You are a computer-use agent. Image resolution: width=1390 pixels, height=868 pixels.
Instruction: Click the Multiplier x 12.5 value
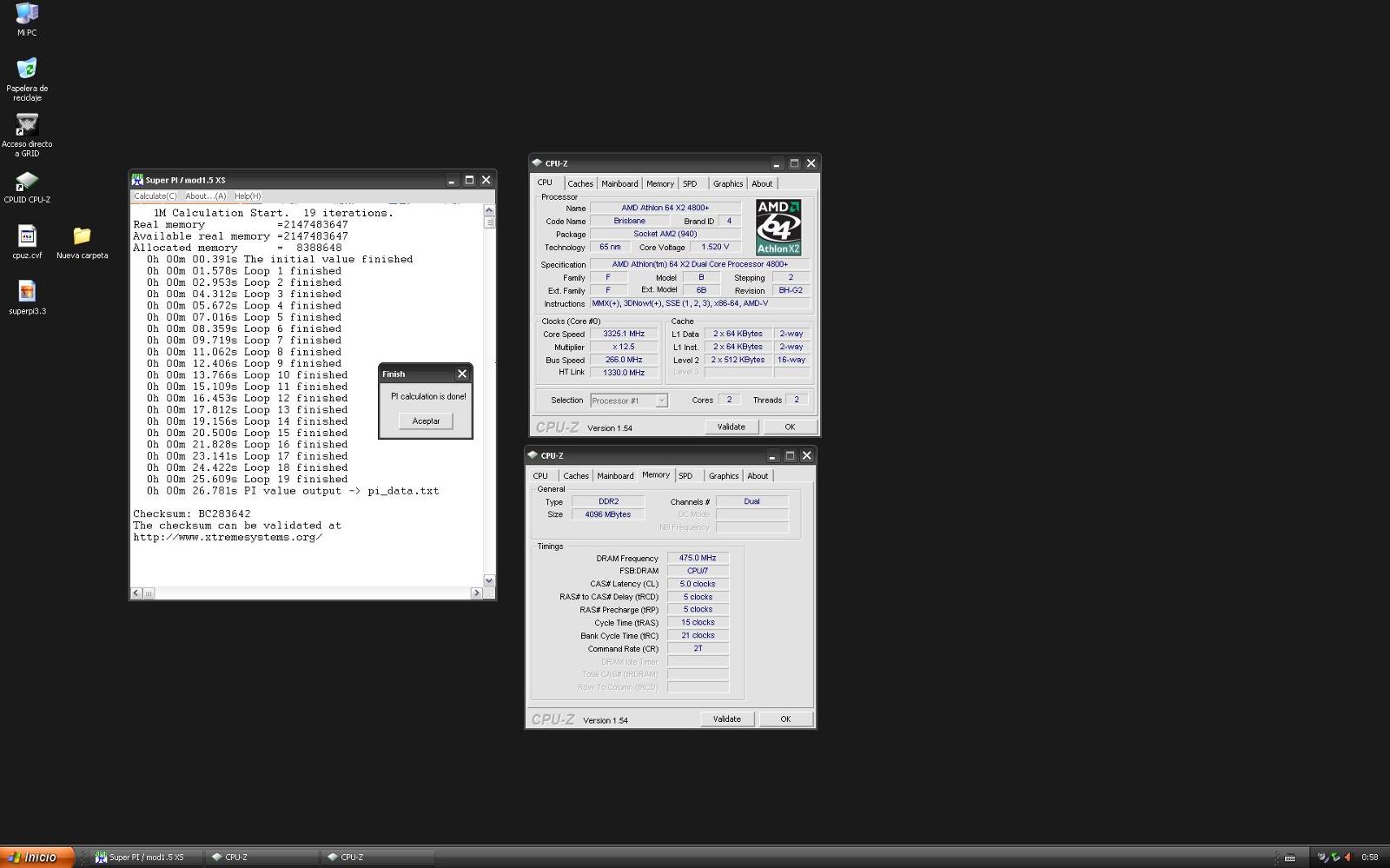(624, 347)
